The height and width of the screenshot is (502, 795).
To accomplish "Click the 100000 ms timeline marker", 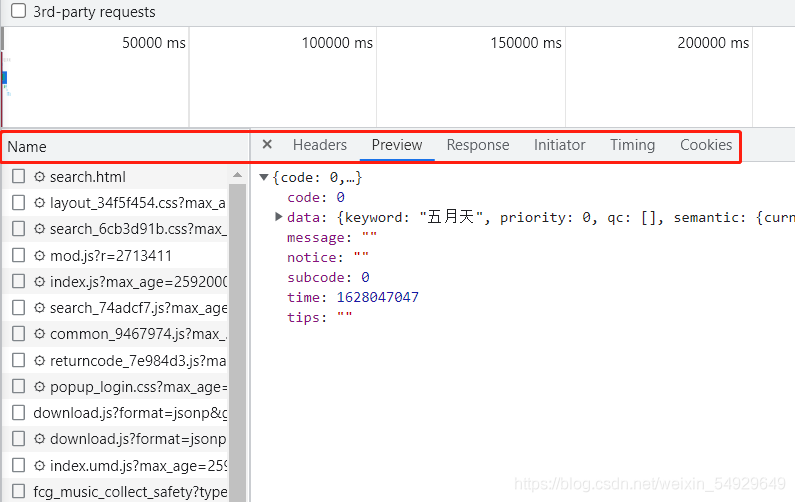I will coord(337,43).
